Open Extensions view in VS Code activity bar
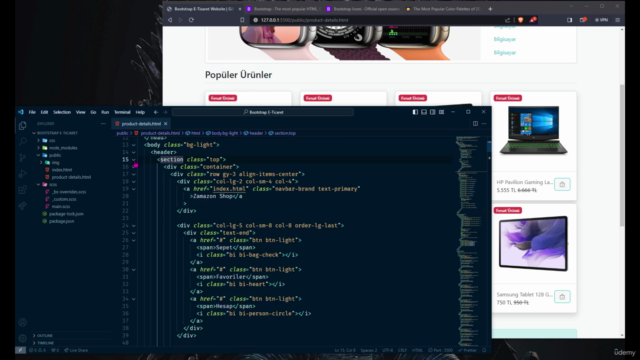 [22, 190]
